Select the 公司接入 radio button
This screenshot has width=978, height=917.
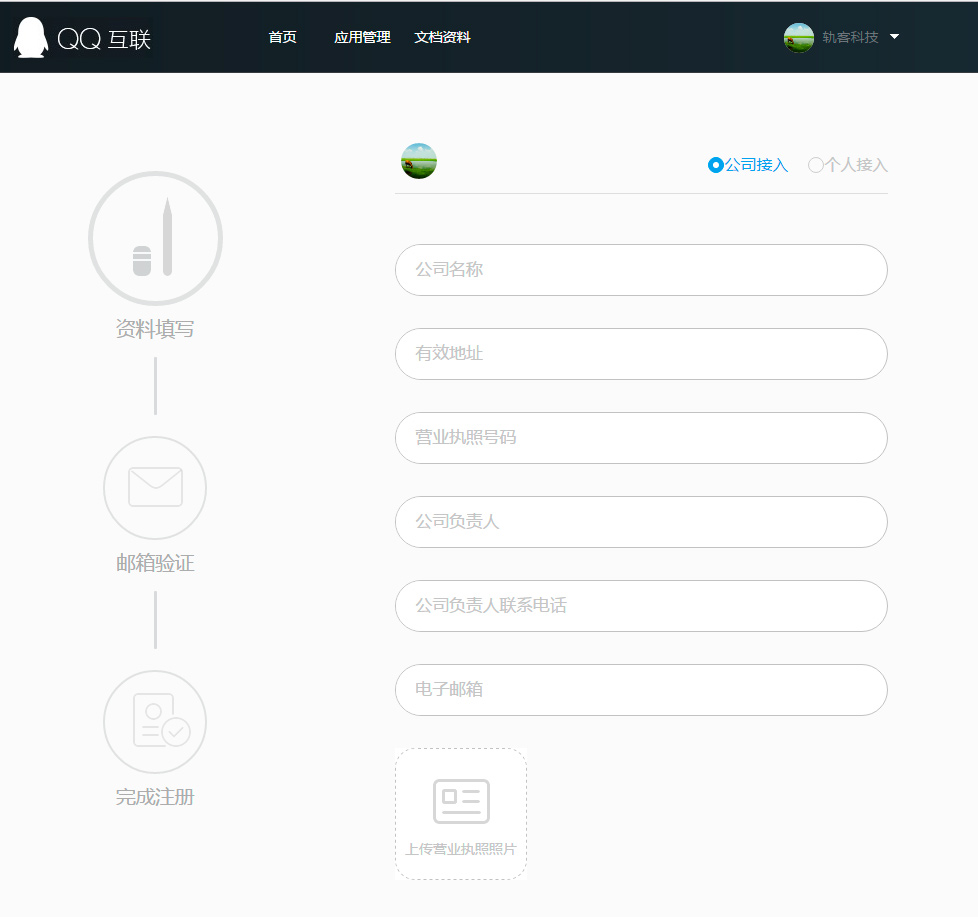pyautogui.click(x=716, y=165)
